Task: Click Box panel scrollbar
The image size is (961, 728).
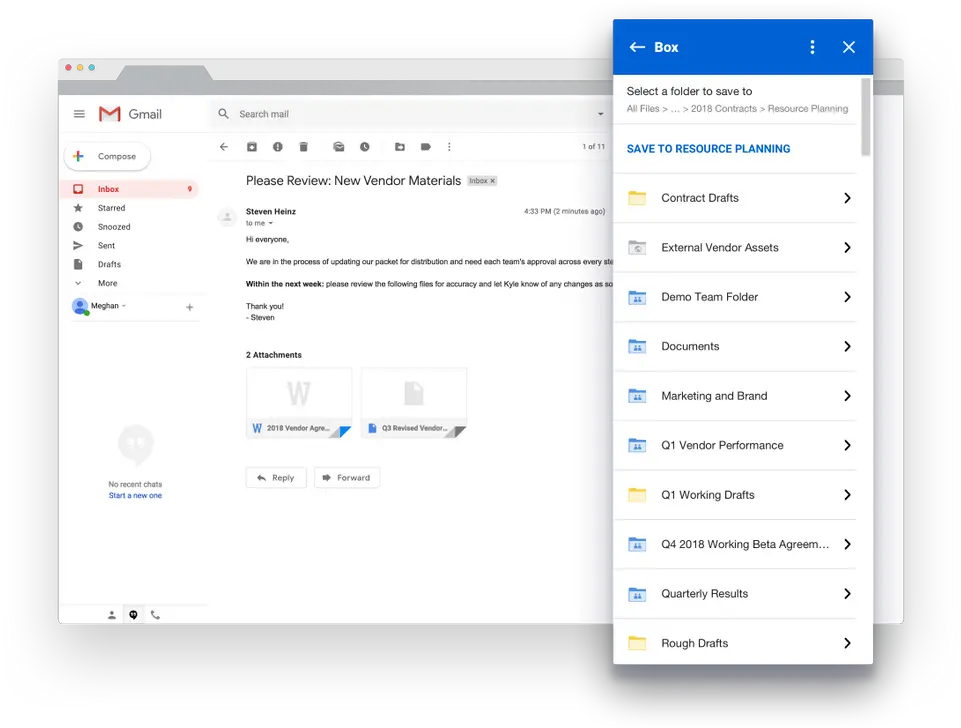Action: pyautogui.click(x=865, y=116)
